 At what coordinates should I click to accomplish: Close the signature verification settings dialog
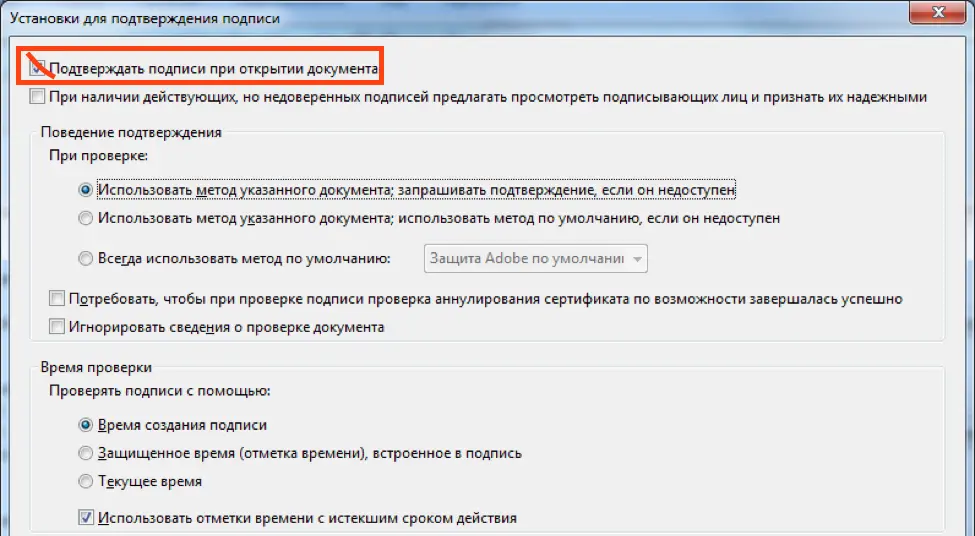coord(940,12)
